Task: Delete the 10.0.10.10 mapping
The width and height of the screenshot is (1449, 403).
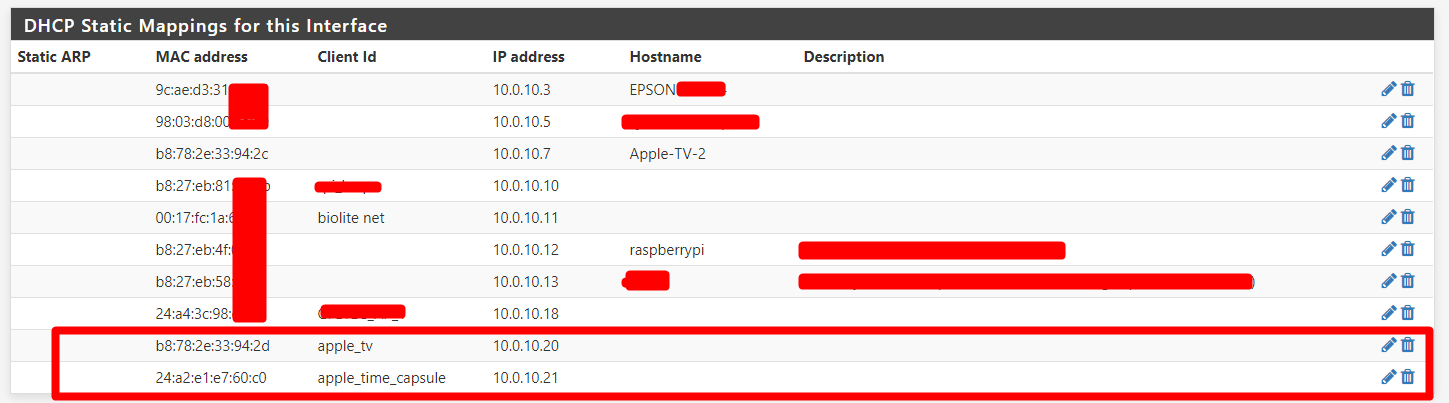Action: point(1408,185)
